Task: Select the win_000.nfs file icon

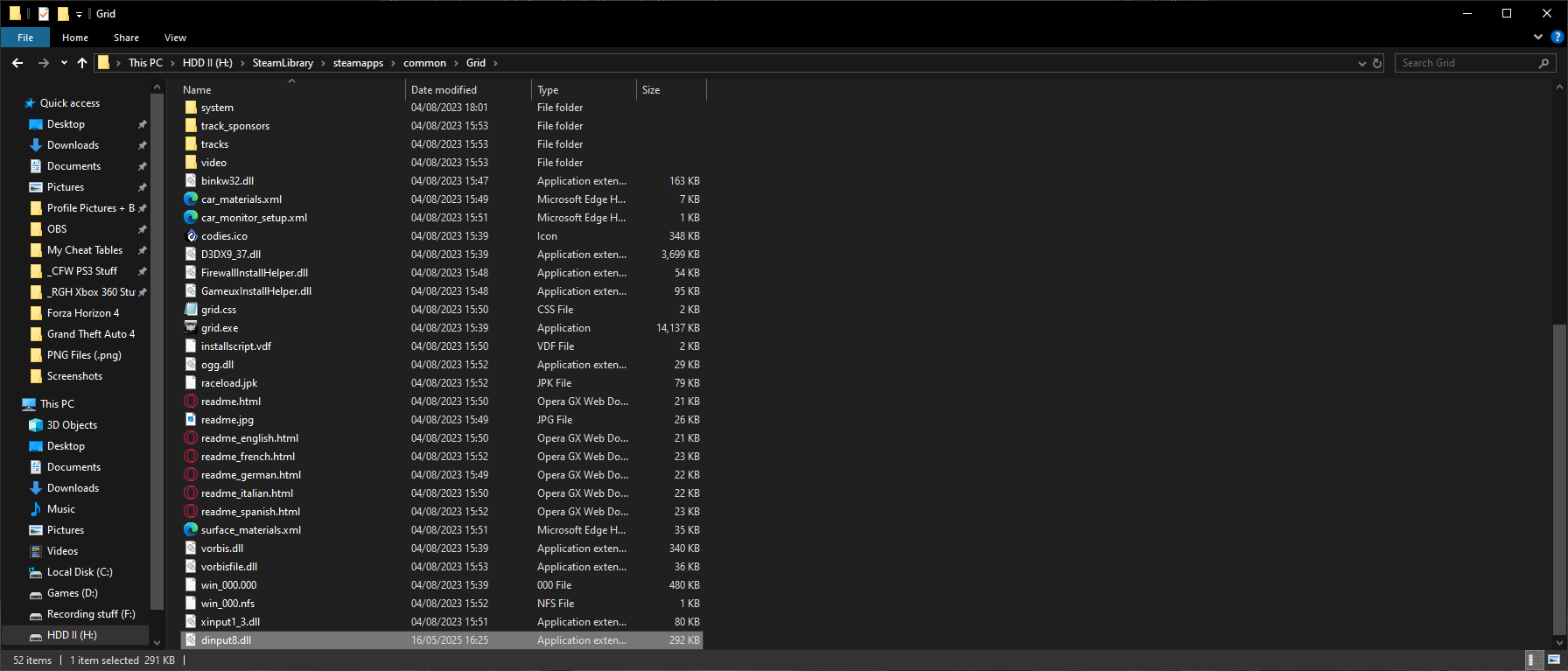Action: (x=191, y=604)
